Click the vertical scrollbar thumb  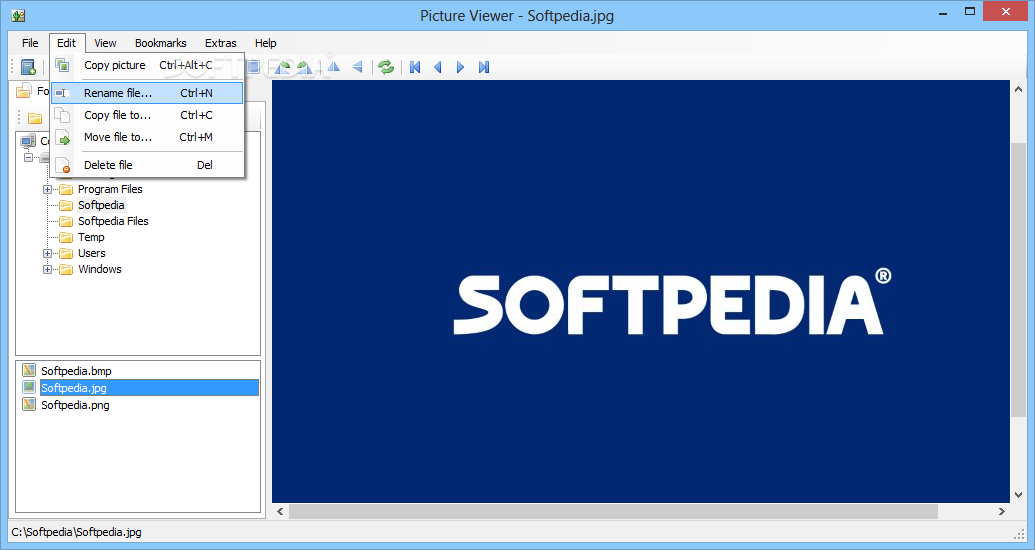click(1020, 280)
